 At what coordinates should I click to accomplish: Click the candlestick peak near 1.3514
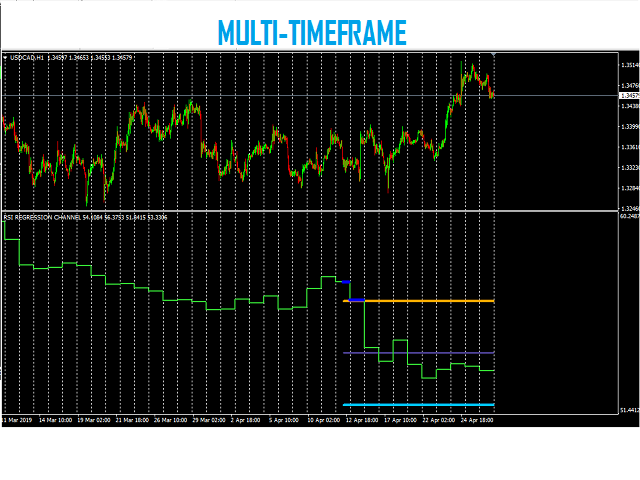(x=463, y=66)
